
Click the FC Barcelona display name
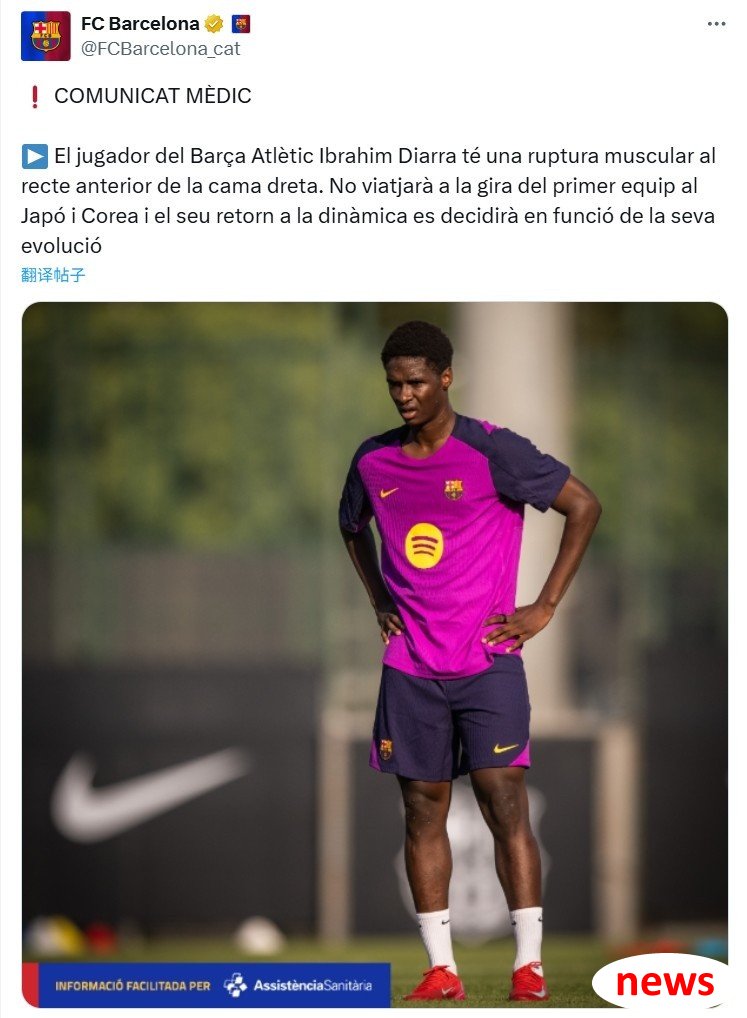pos(140,24)
